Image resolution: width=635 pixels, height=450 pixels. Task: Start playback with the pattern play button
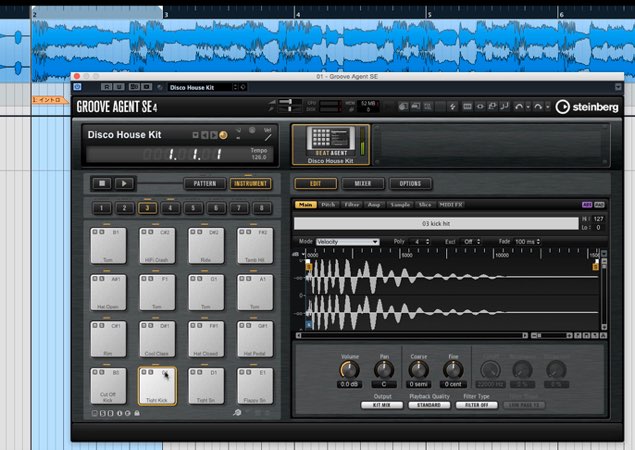click(x=124, y=183)
